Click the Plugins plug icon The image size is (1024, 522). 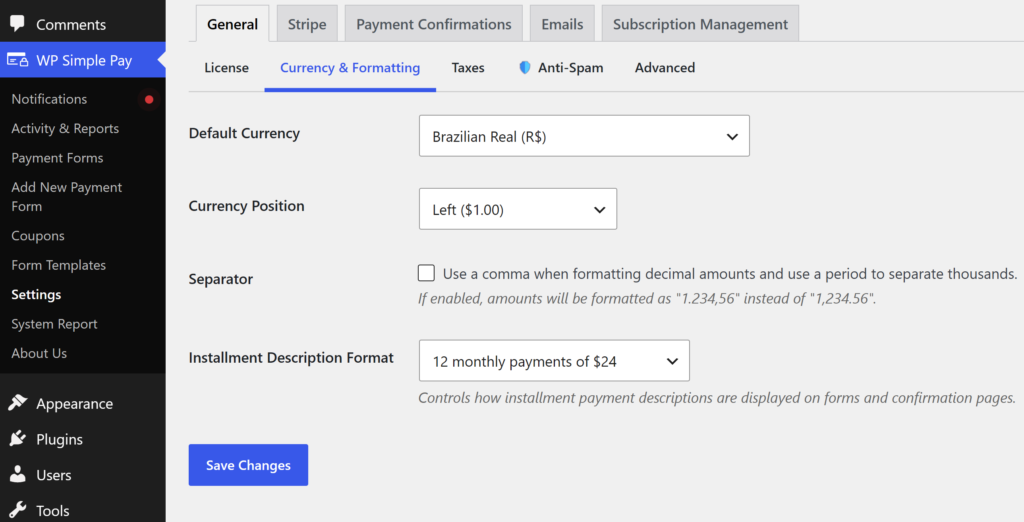click(x=18, y=438)
